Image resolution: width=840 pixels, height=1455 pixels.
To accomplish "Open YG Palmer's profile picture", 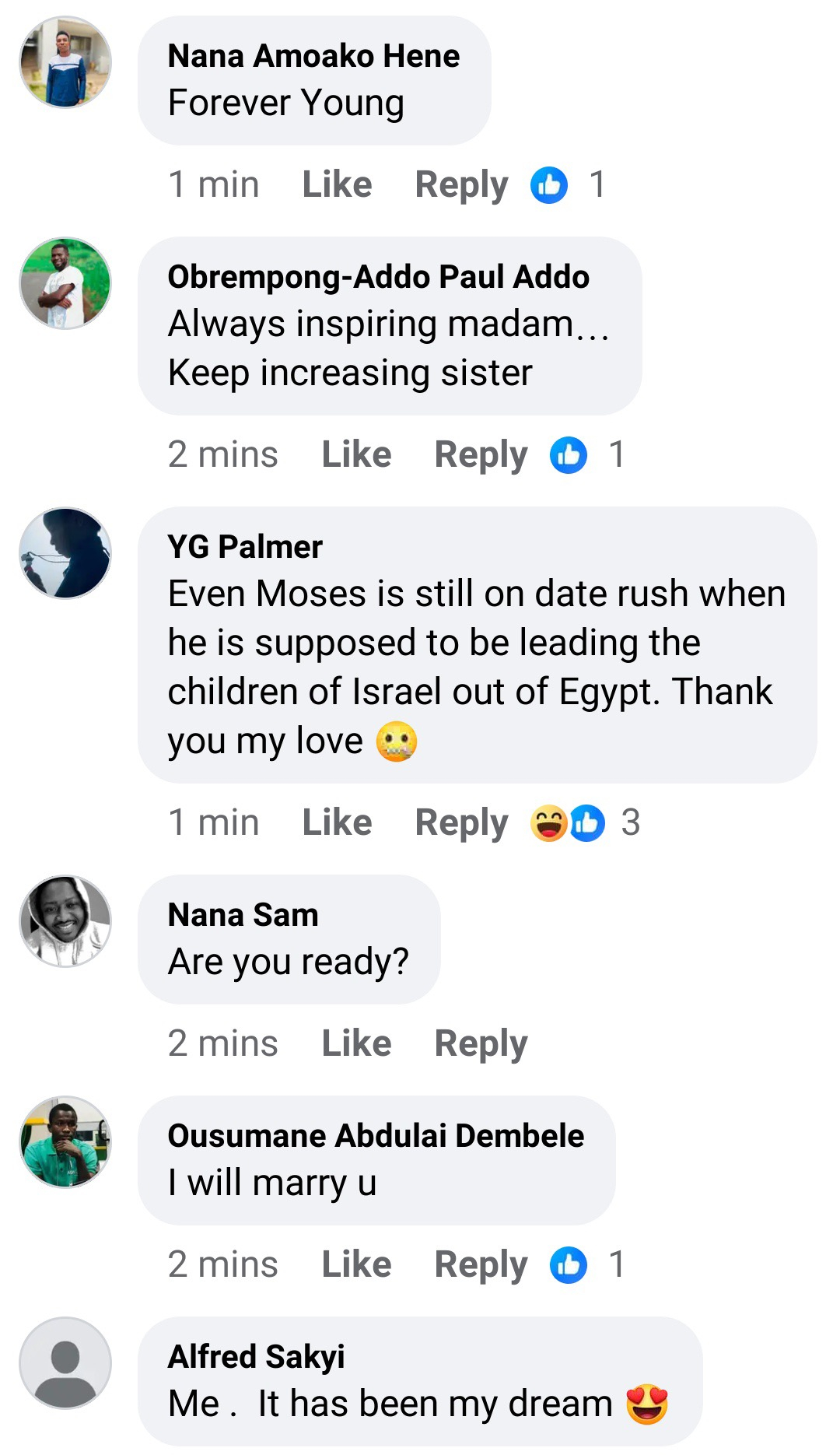I will (x=65, y=553).
